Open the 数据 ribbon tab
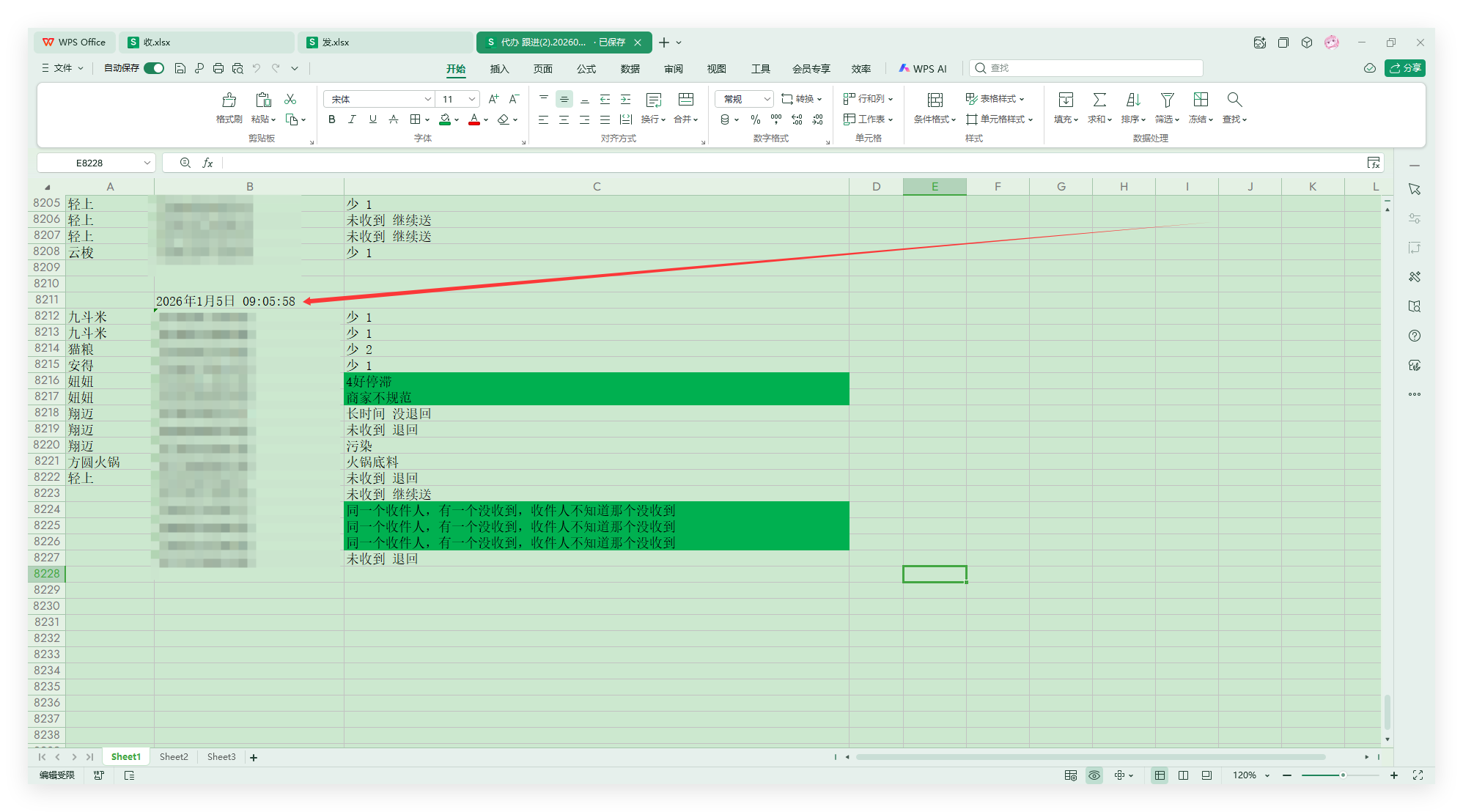1463x812 pixels. pyautogui.click(x=630, y=69)
